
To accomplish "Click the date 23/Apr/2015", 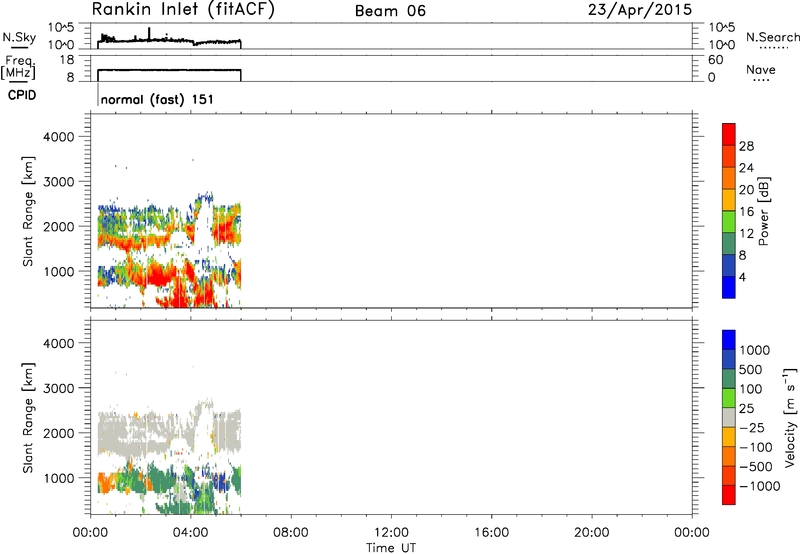I will click(640, 10).
